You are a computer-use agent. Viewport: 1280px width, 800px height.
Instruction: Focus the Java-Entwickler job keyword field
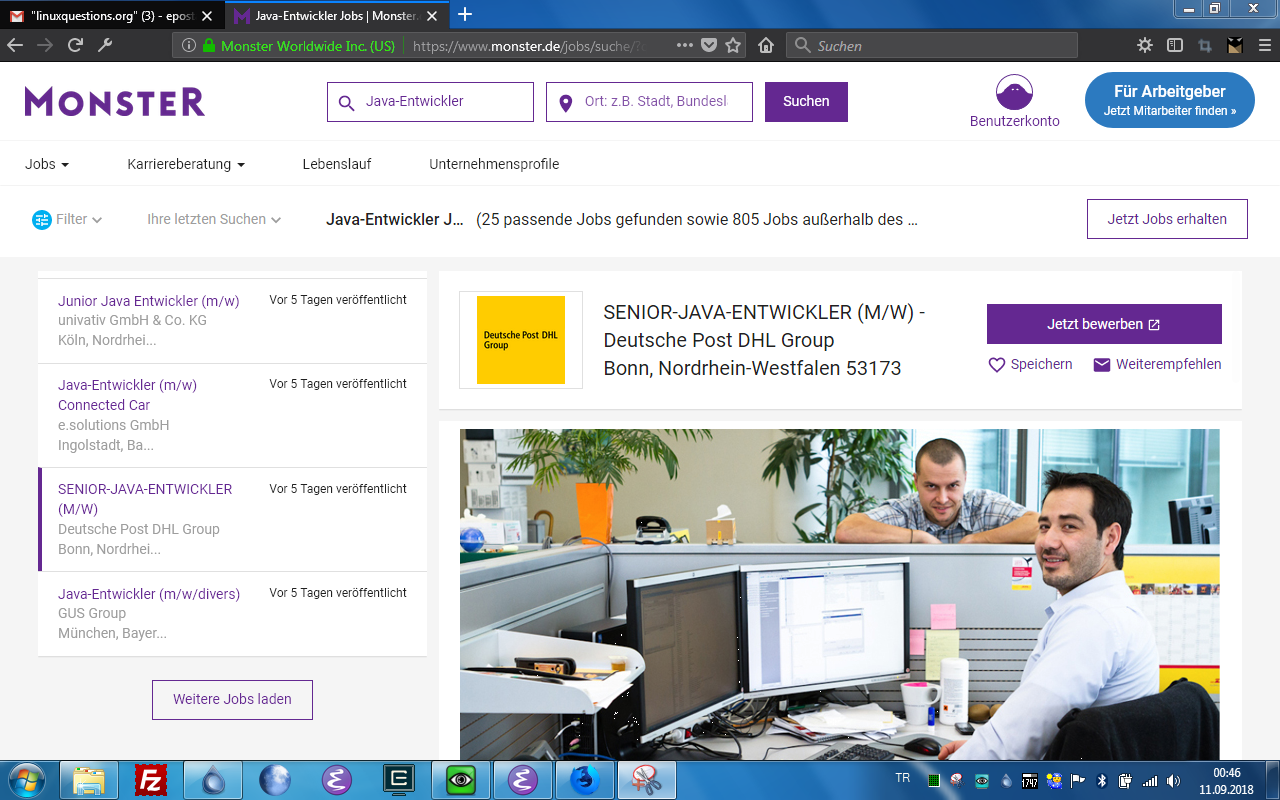point(430,102)
